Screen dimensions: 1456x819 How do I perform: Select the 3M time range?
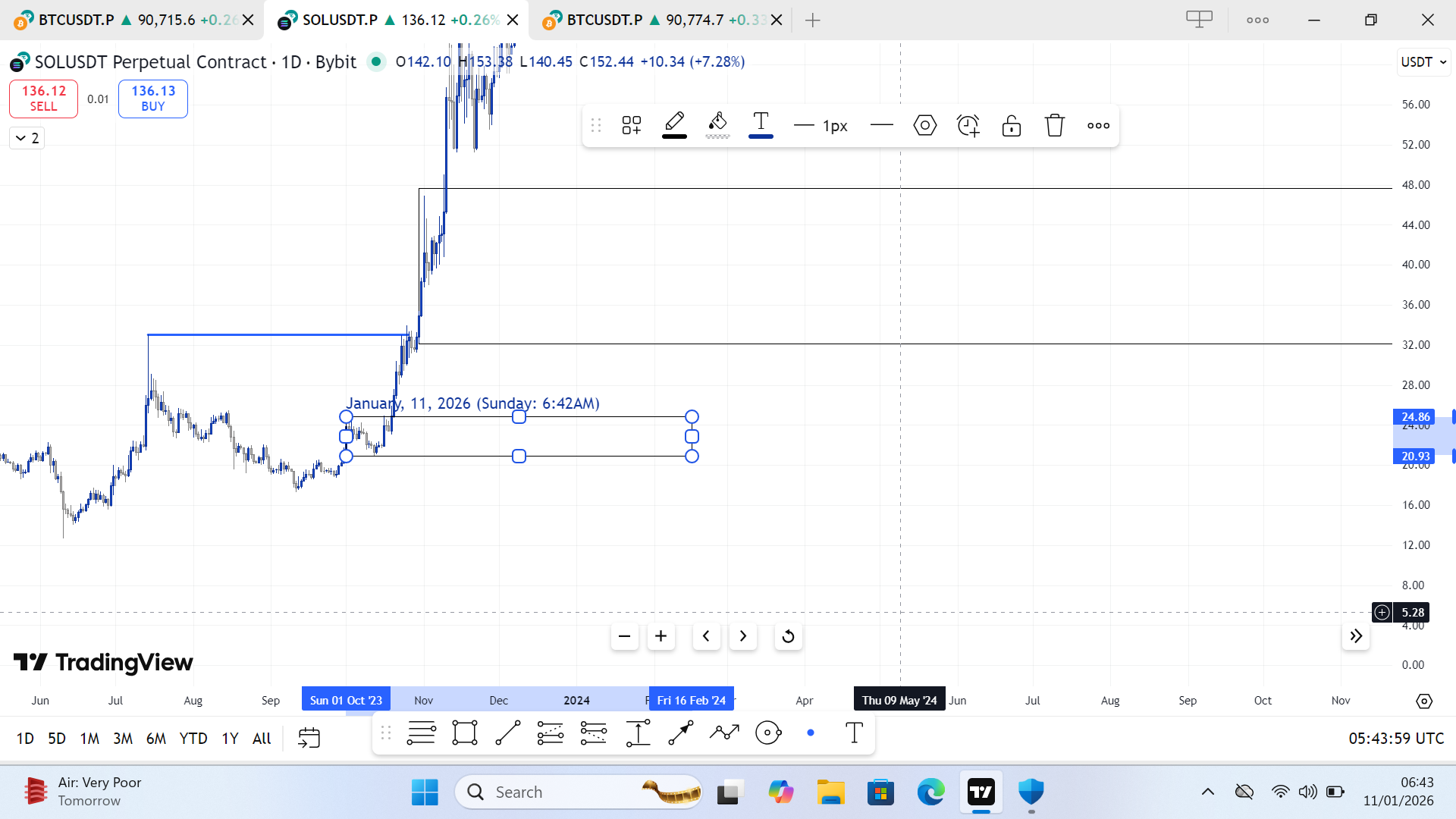122,739
